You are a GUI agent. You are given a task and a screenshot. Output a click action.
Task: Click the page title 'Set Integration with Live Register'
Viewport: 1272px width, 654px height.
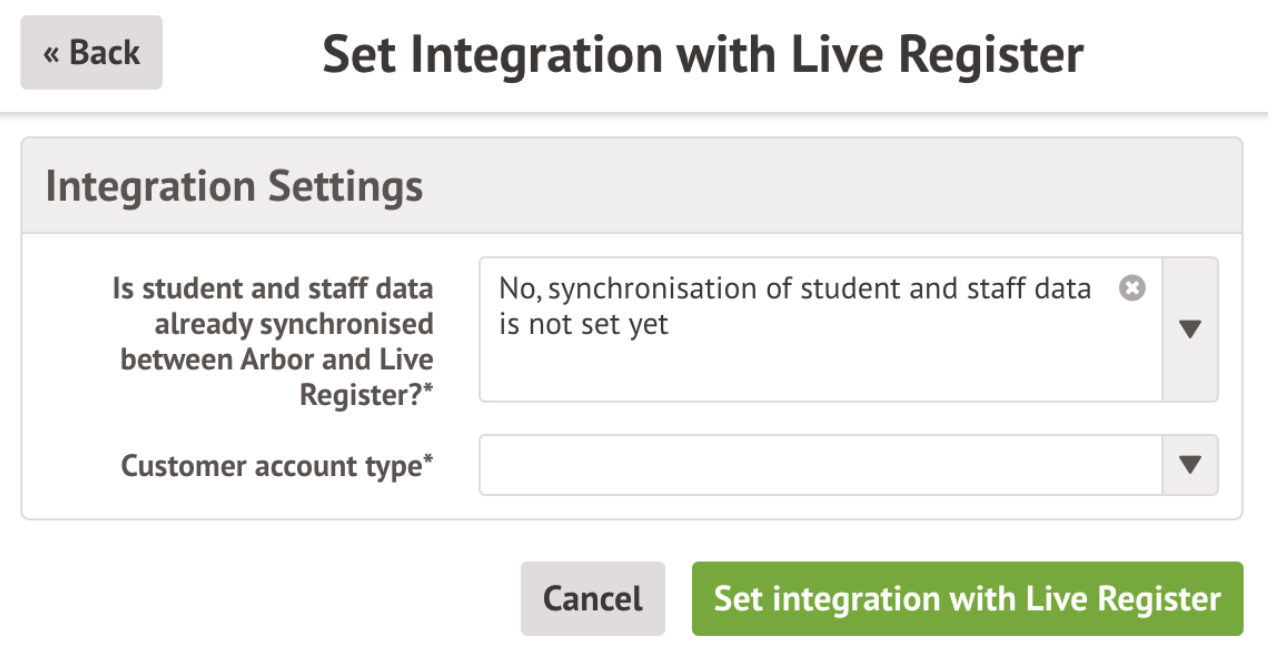pyautogui.click(x=703, y=54)
